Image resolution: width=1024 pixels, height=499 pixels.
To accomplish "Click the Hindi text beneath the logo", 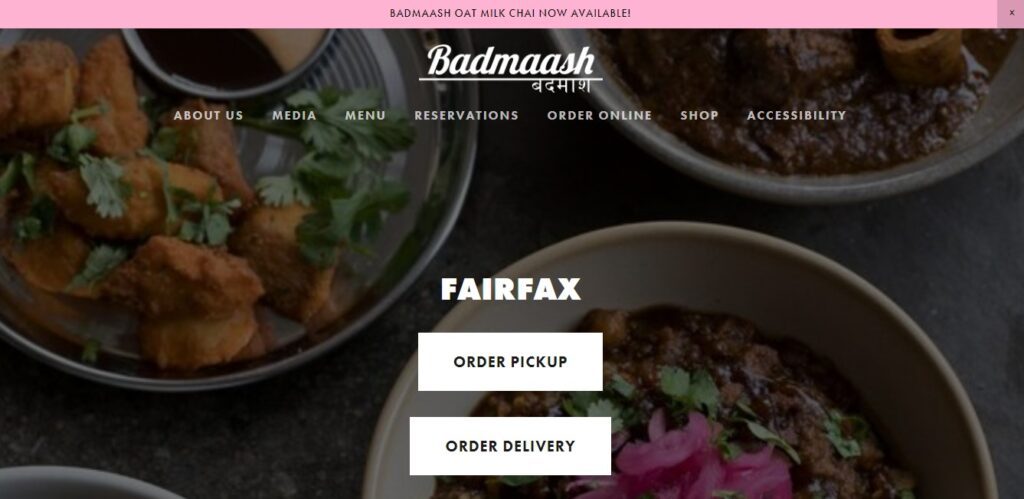I will (x=561, y=87).
